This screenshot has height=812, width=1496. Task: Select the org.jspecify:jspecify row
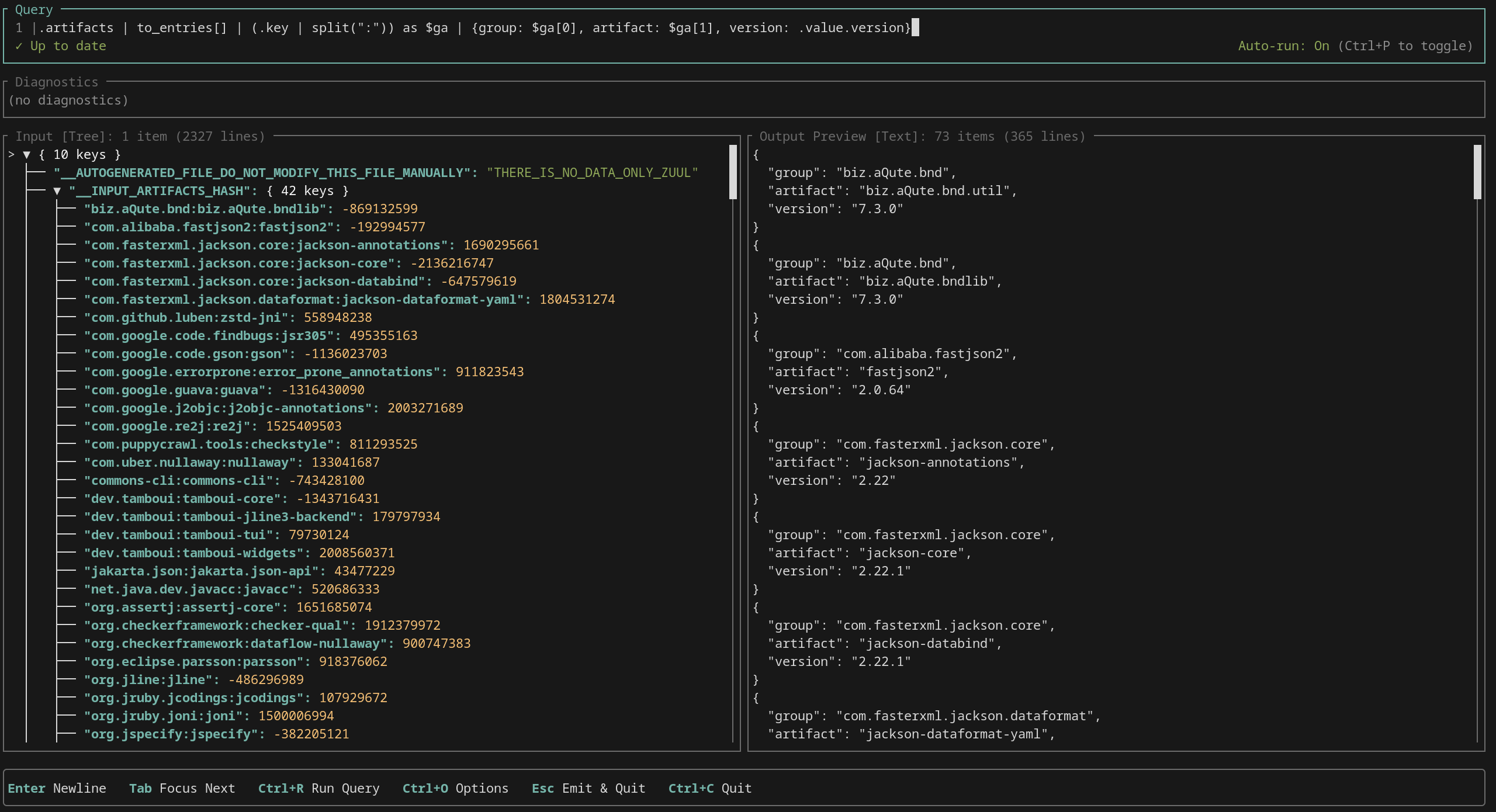tap(216, 734)
